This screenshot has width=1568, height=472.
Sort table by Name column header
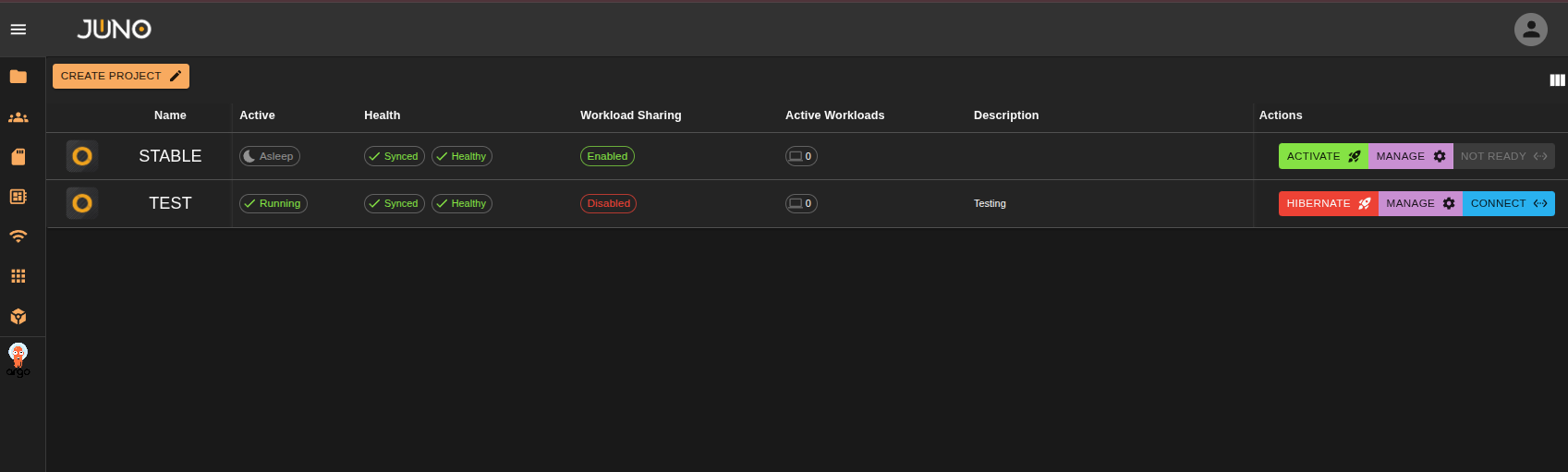point(170,115)
